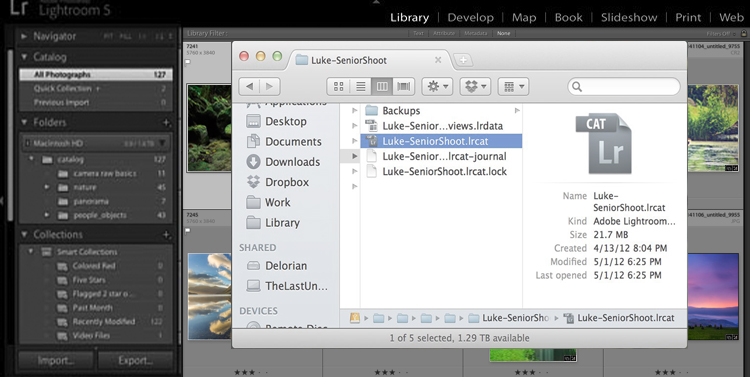Select All Photographs in Catalog
The width and height of the screenshot is (750, 377).
coord(96,75)
